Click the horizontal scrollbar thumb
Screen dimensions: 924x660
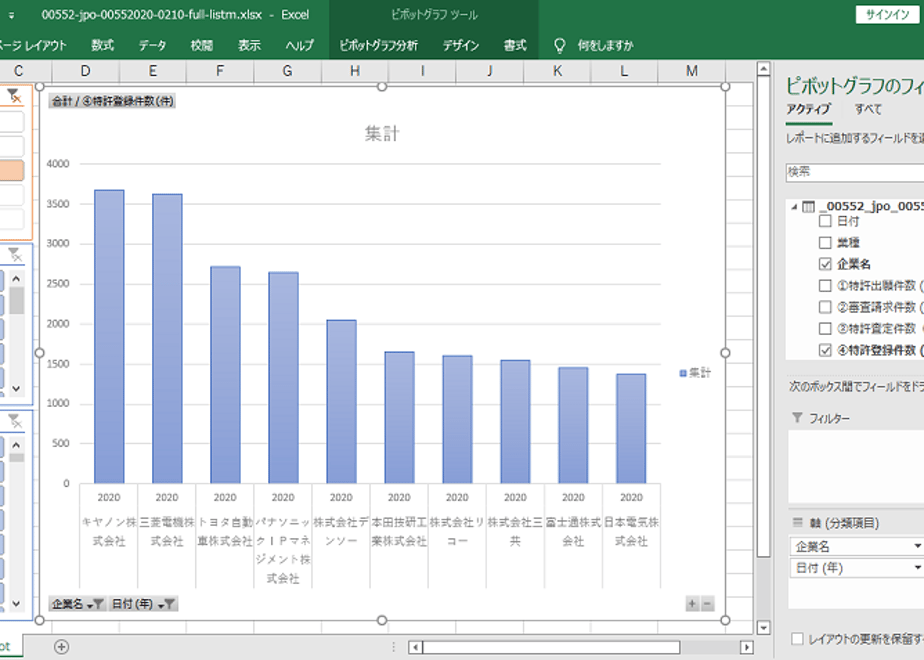(551, 647)
